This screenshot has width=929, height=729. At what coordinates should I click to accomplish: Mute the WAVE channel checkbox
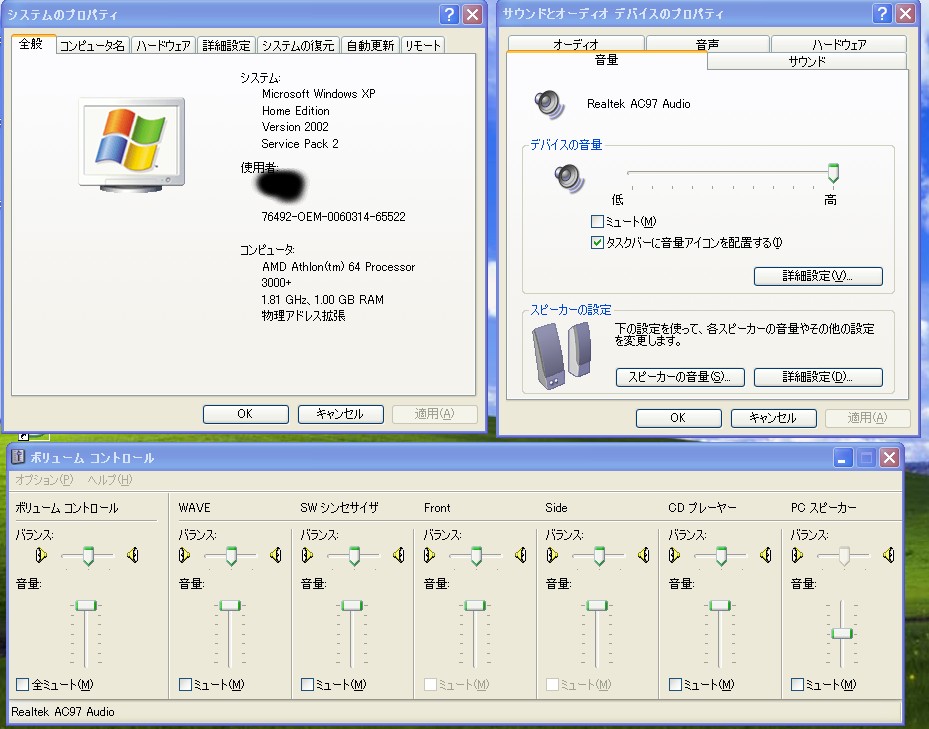[185, 685]
